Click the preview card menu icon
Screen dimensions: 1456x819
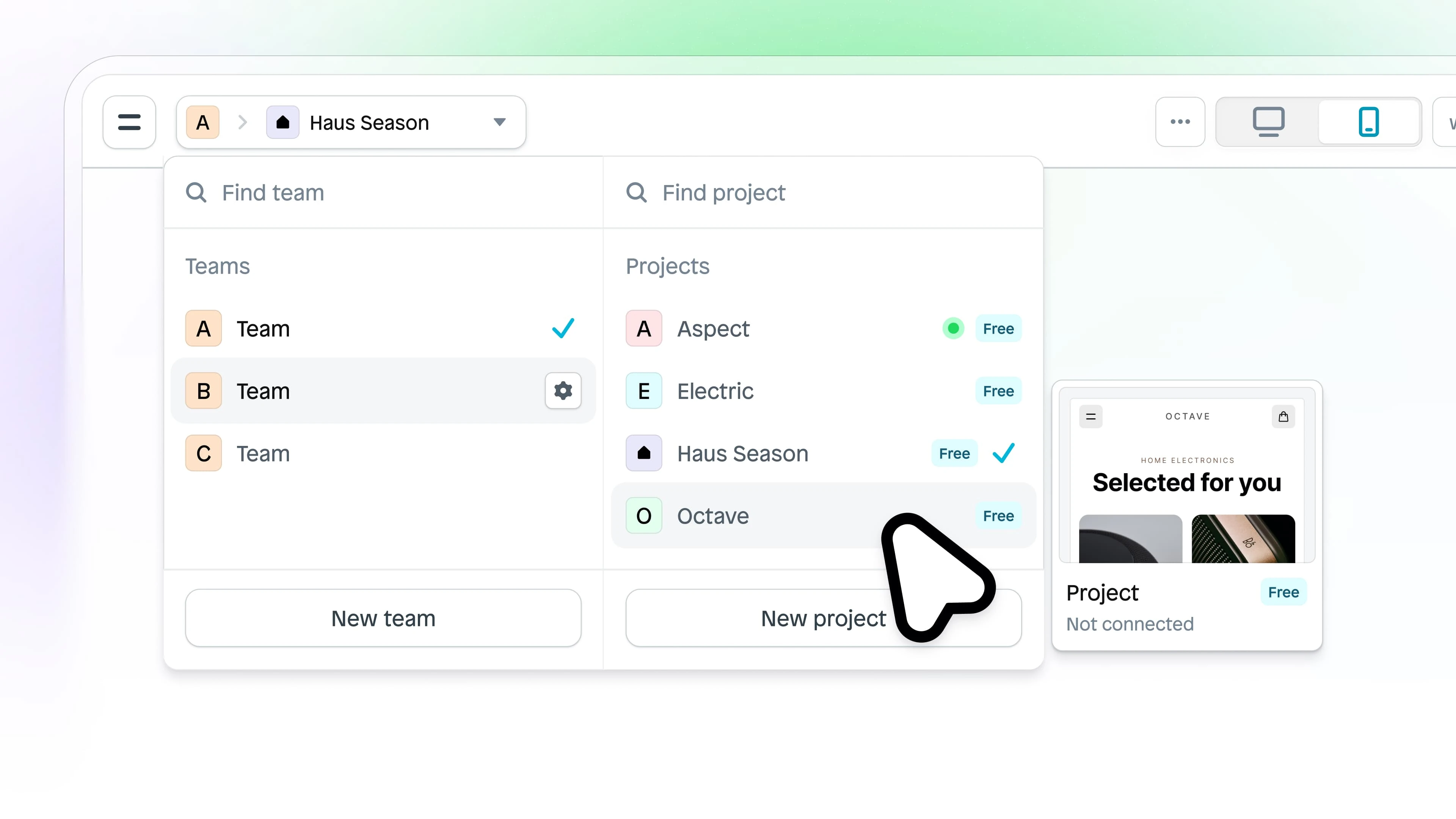pos(1091,417)
